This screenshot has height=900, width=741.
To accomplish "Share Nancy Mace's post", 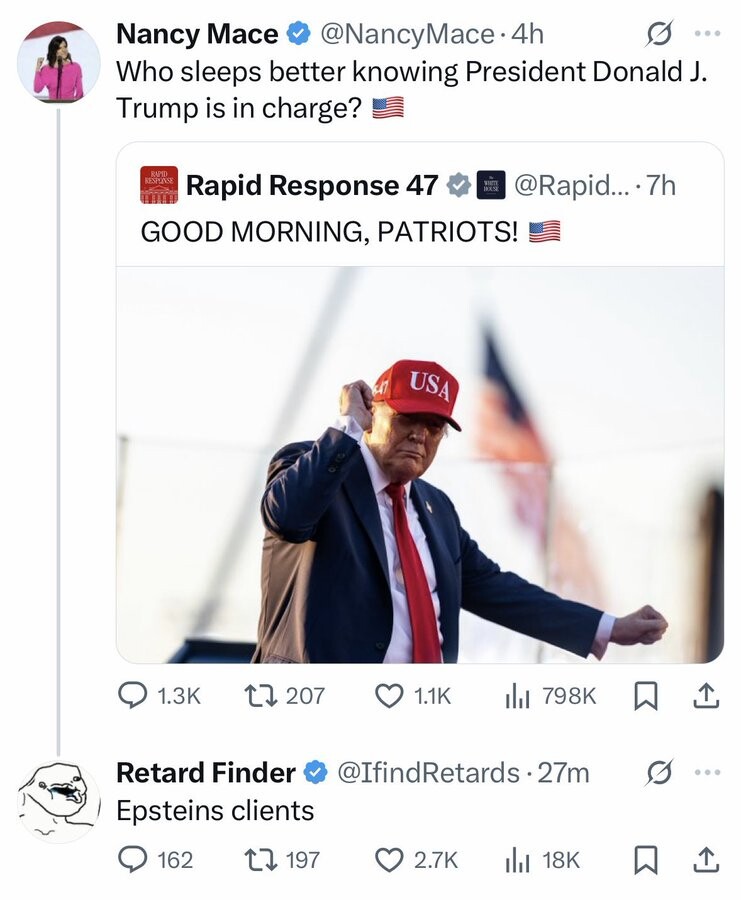I will click(x=706, y=695).
